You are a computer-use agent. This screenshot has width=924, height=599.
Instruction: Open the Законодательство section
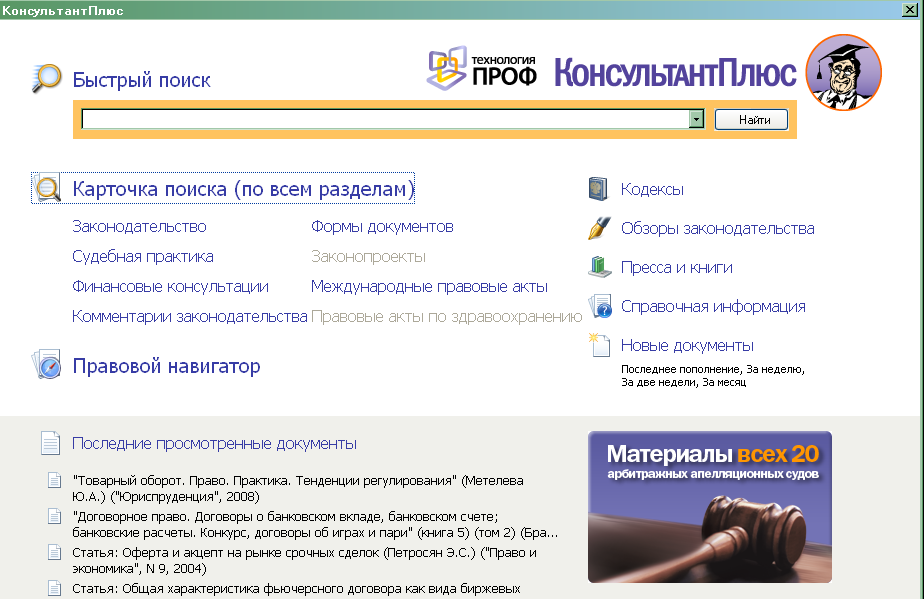pos(139,226)
